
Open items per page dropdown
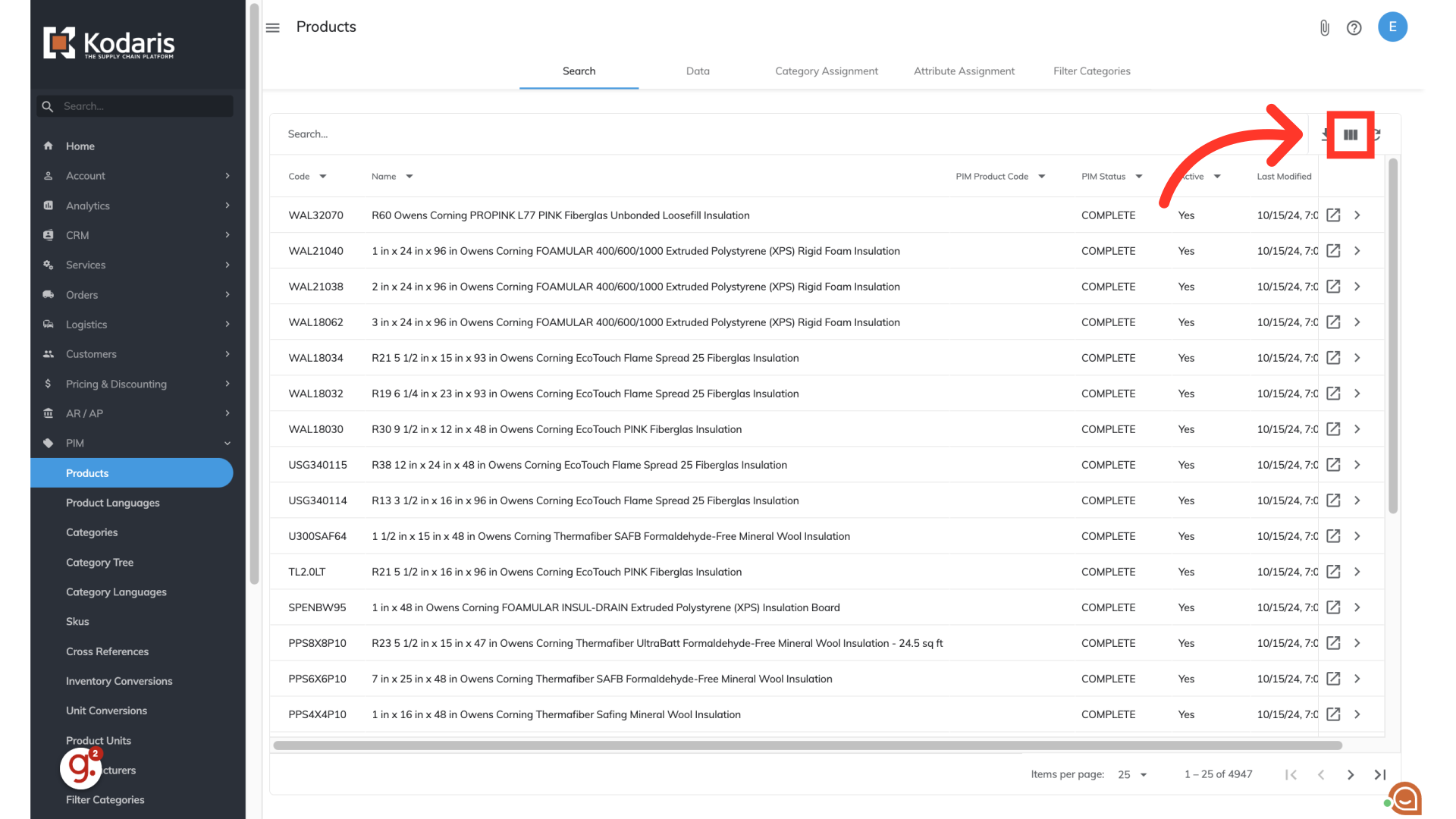coord(1133,774)
